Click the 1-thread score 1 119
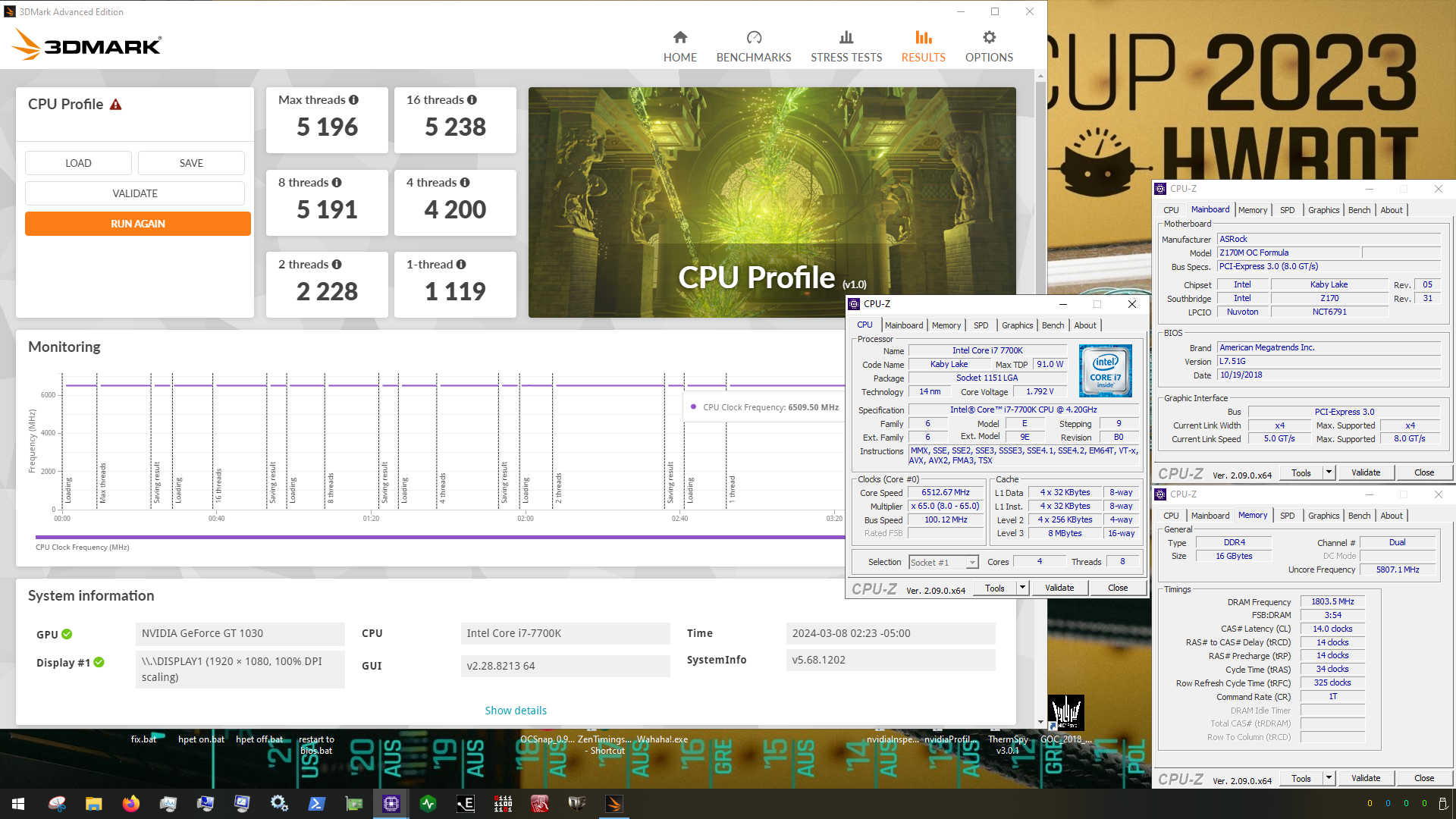The image size is (1456, 819). (x=455, y=291)
